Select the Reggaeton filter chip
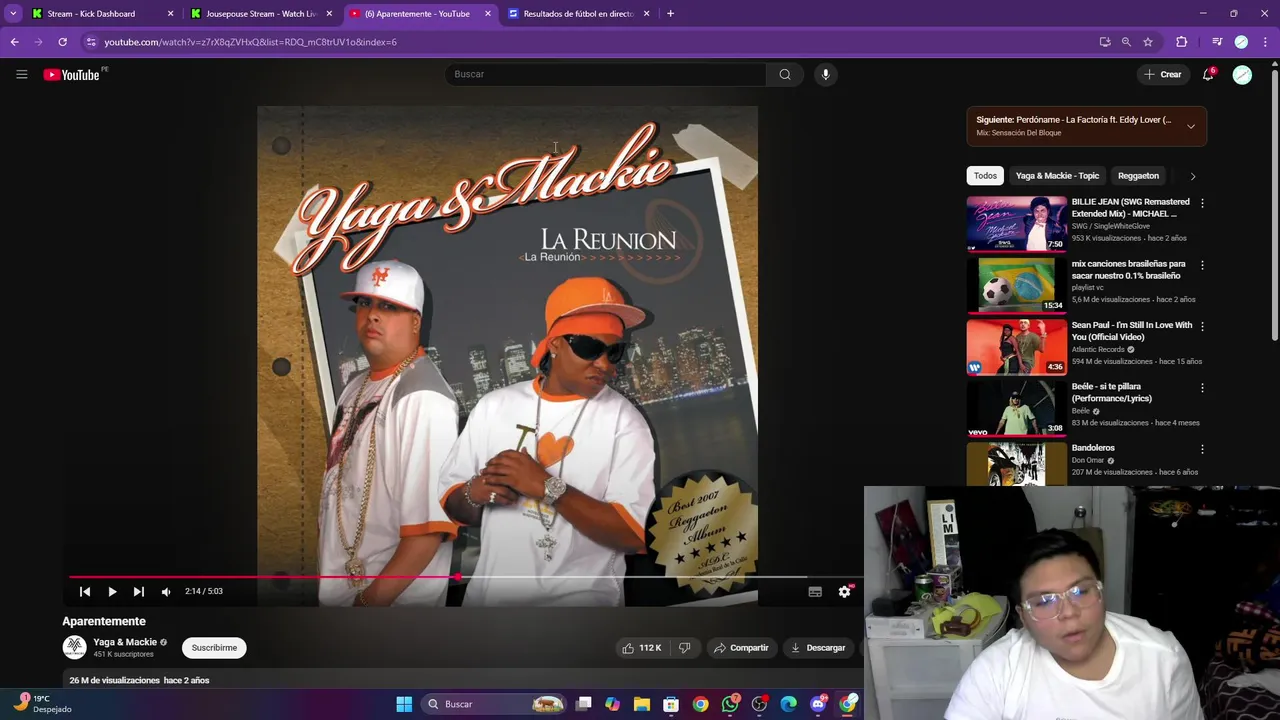The width and height of the screenshot is (1280, 720). point(1138,176)
